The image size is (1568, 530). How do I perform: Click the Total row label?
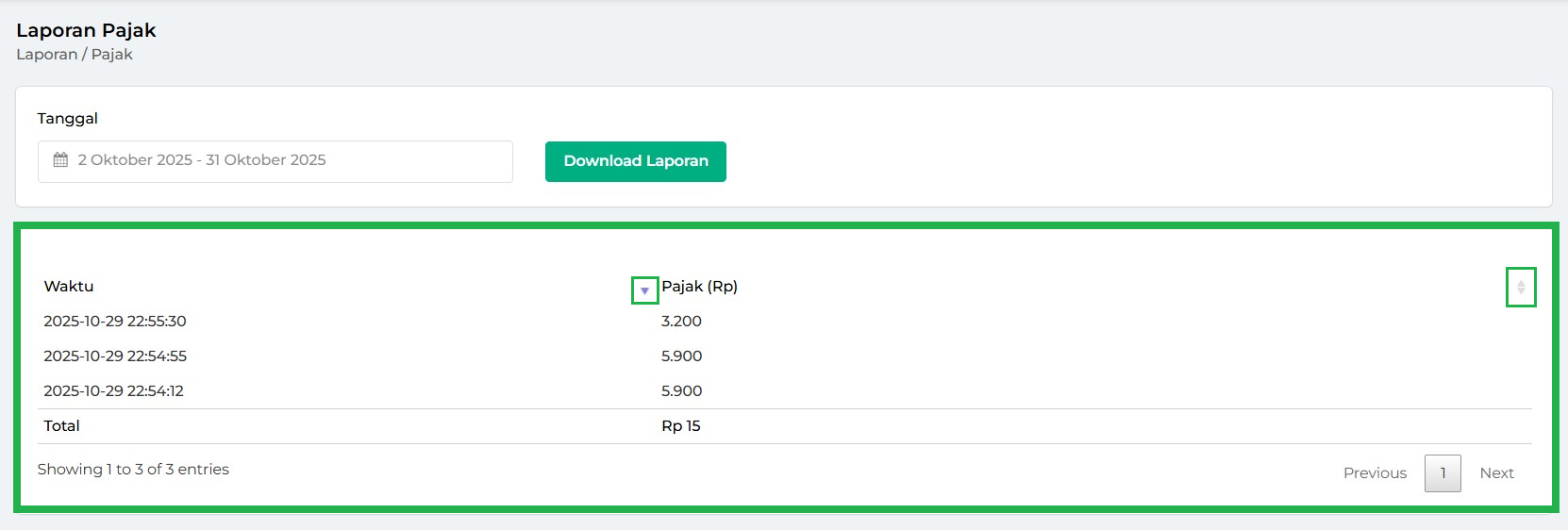coord(61,426)
